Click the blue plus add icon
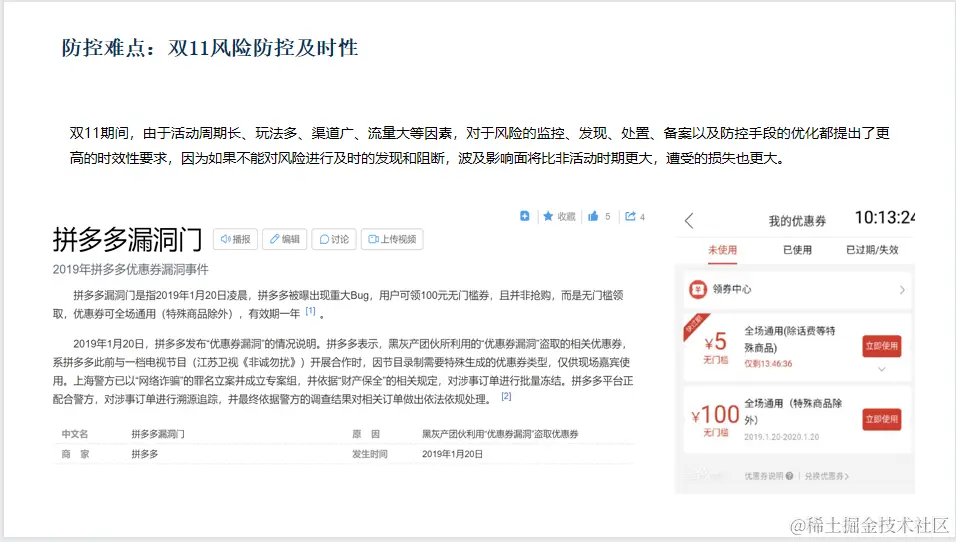This screenshot has width=956, height=542. coord(524,216)
